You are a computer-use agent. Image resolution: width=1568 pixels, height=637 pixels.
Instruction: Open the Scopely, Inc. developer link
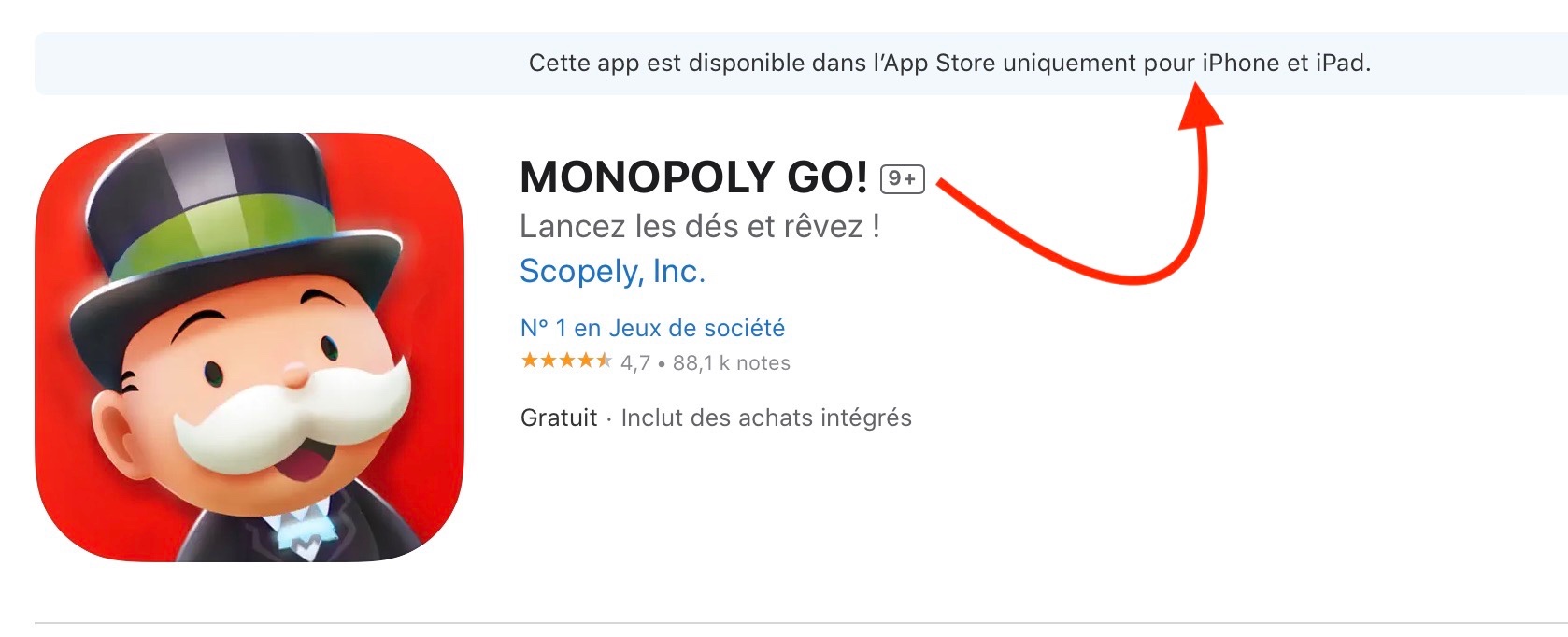coord(612,271)
